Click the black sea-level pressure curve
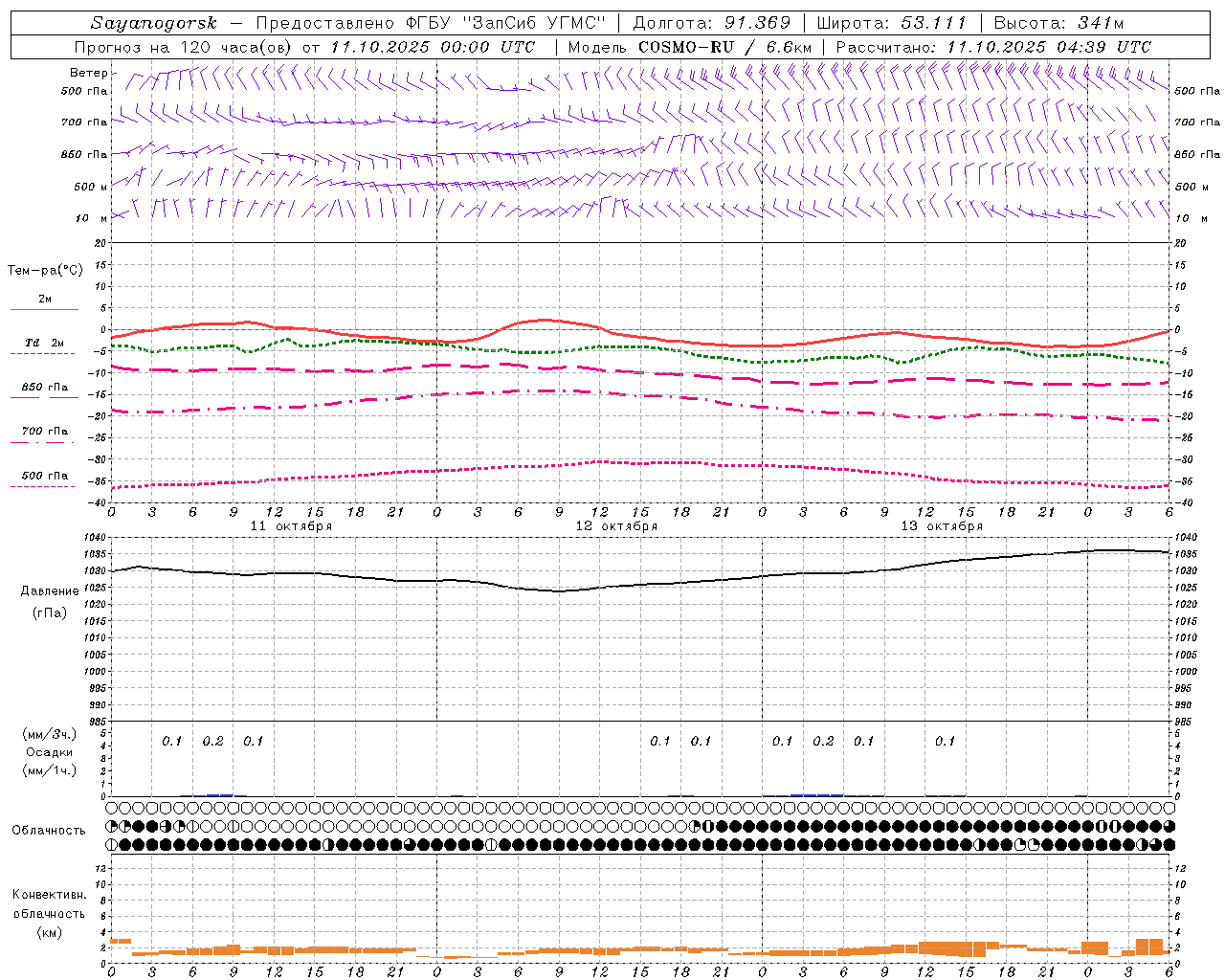Viewport: 1225px width, 980px height. tap(559, 590)
